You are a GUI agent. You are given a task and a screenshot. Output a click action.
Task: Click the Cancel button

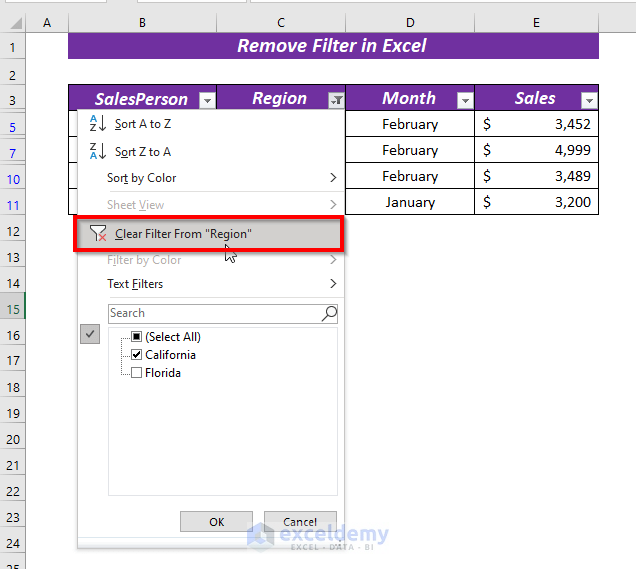300,522
